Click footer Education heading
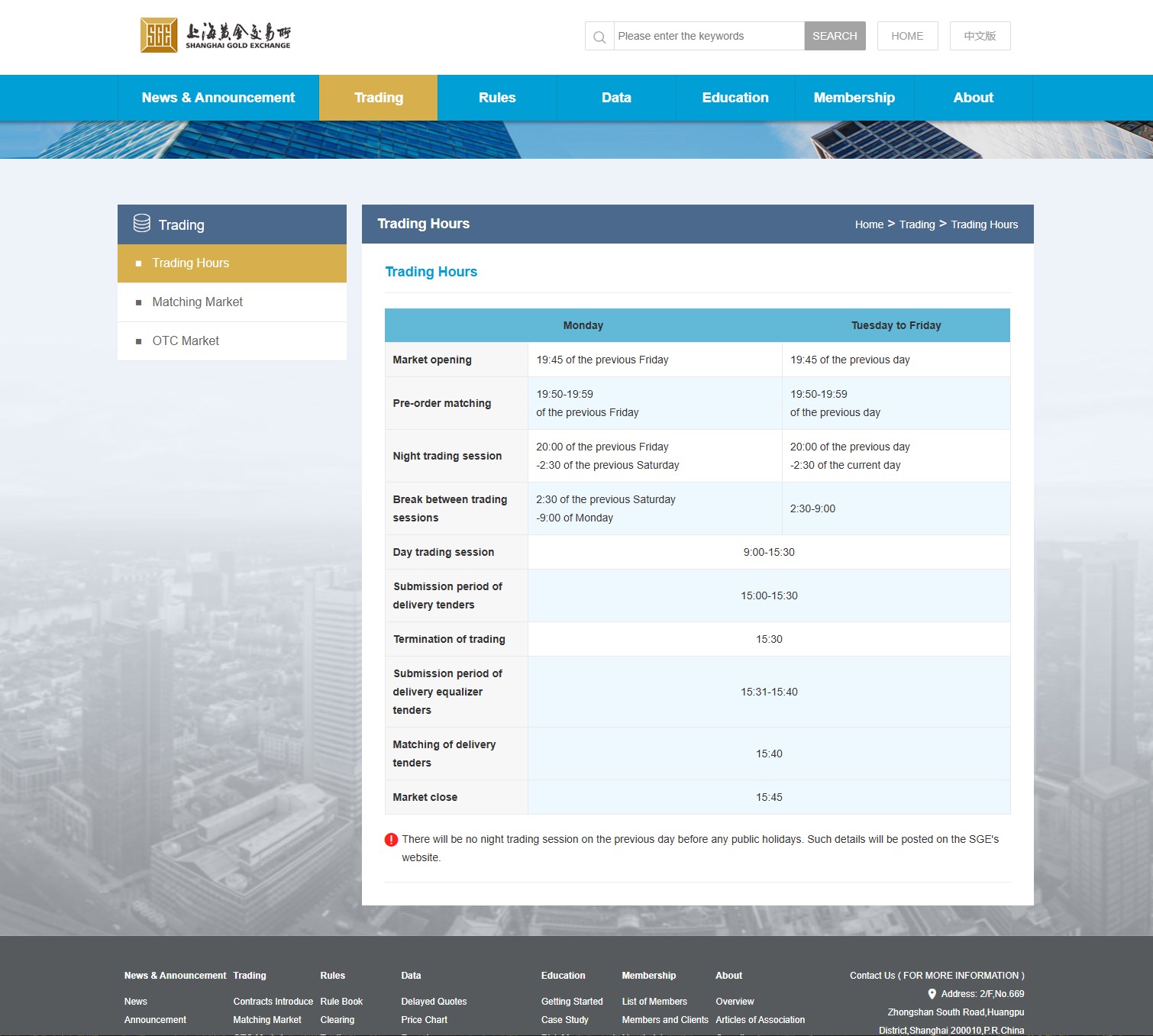Screen dimensions: 1153x1036 tap(564, 976)
